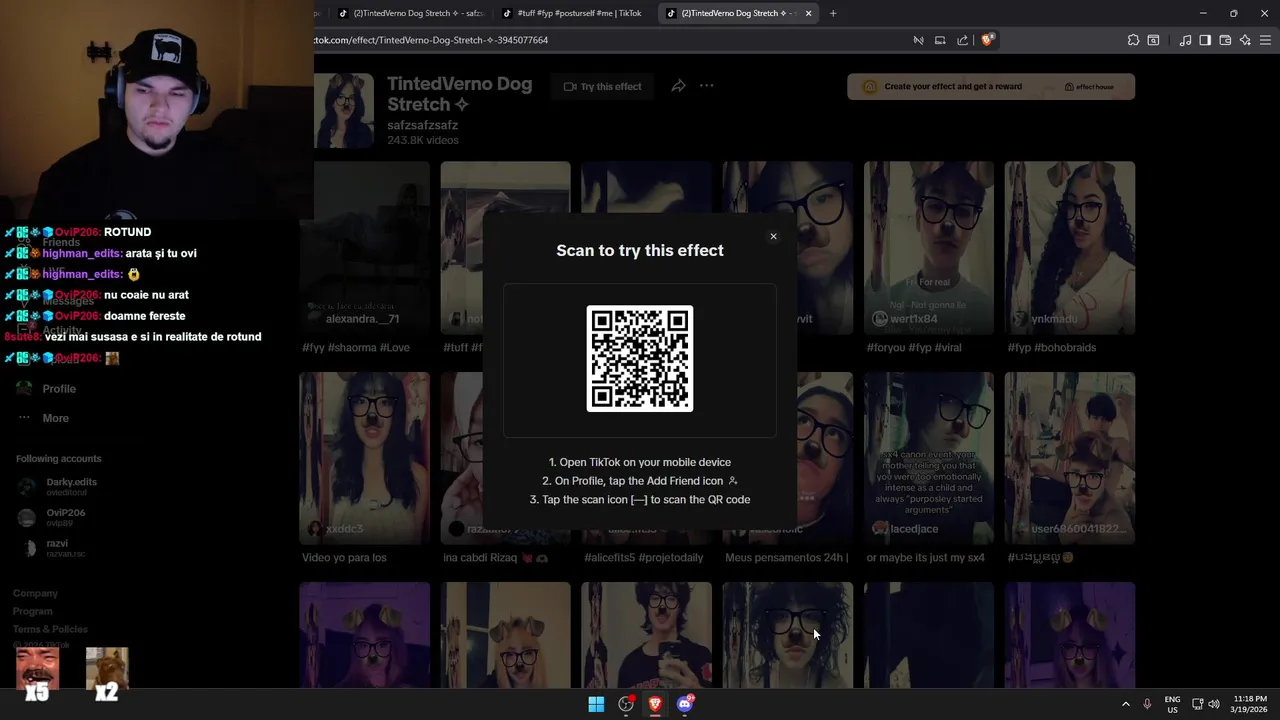The width and height of the screenshot is (1280, 720).
Task: Show hidden system tray icons chevron
Action: [x=1125, y=704]
